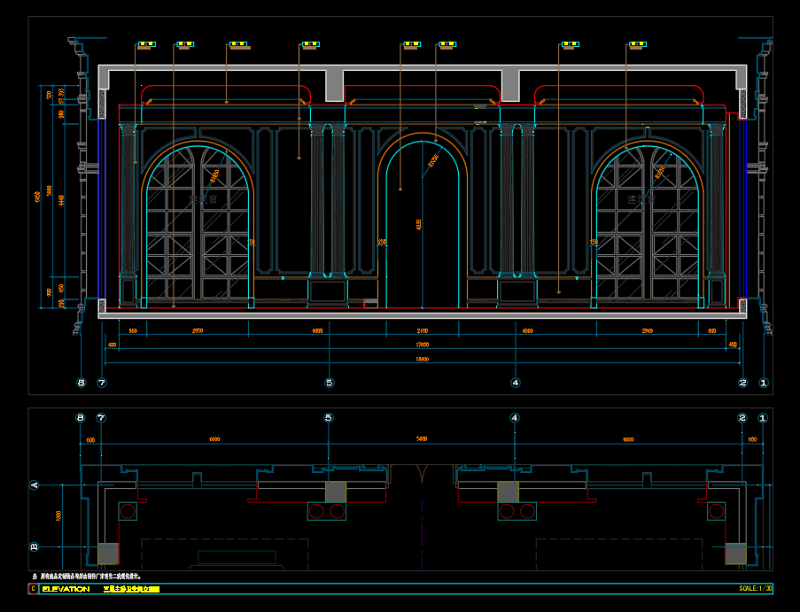Click the leftmost yellow annotation tag at top

145,44
